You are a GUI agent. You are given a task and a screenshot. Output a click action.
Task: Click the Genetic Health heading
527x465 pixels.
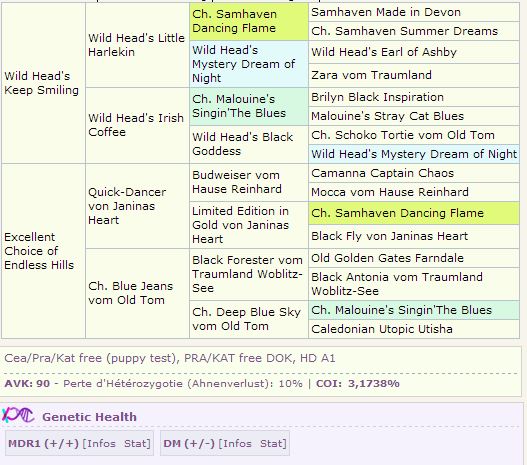coord(89,417)
